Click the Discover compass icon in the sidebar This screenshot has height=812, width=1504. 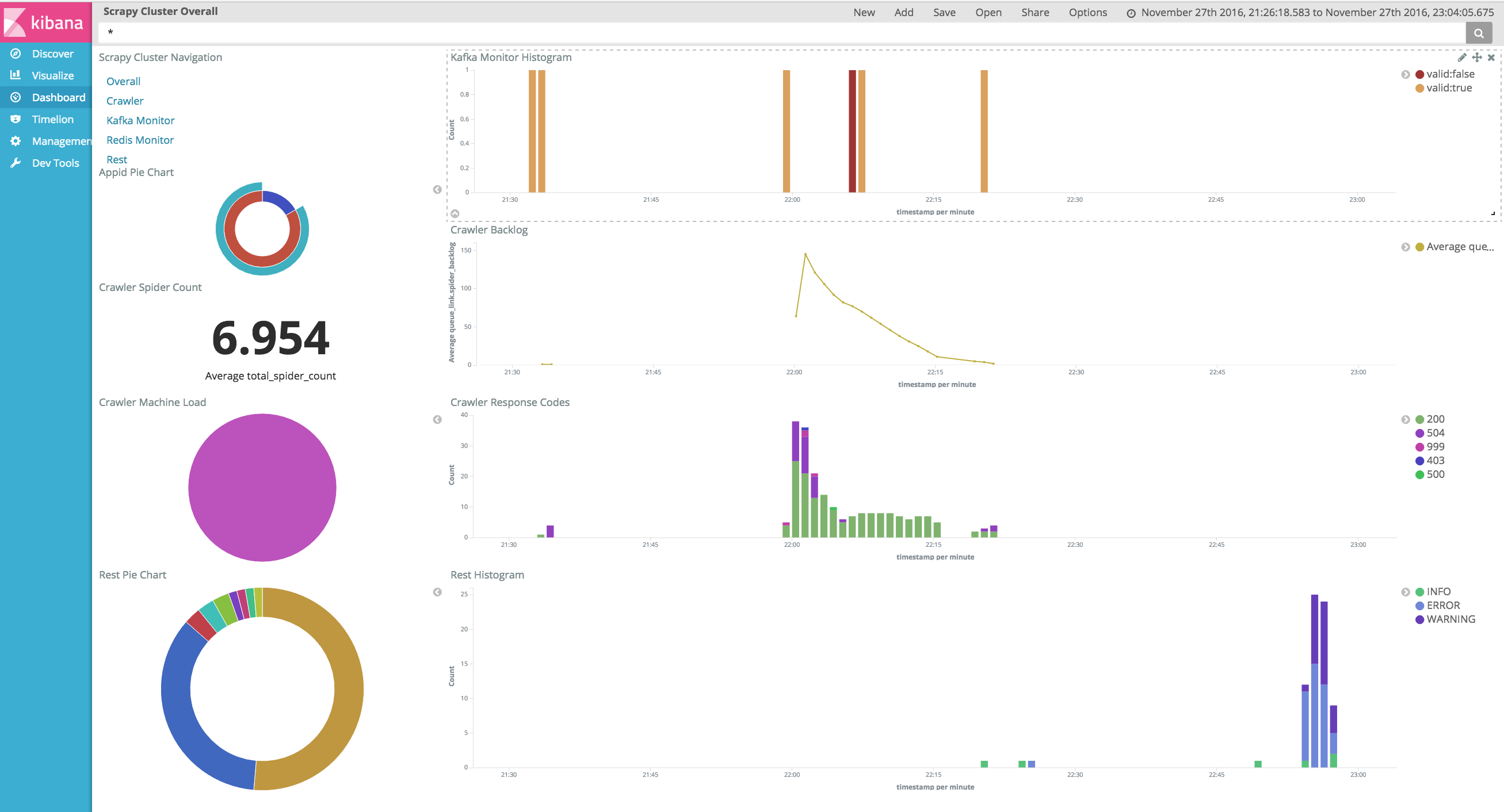(16, 53)
